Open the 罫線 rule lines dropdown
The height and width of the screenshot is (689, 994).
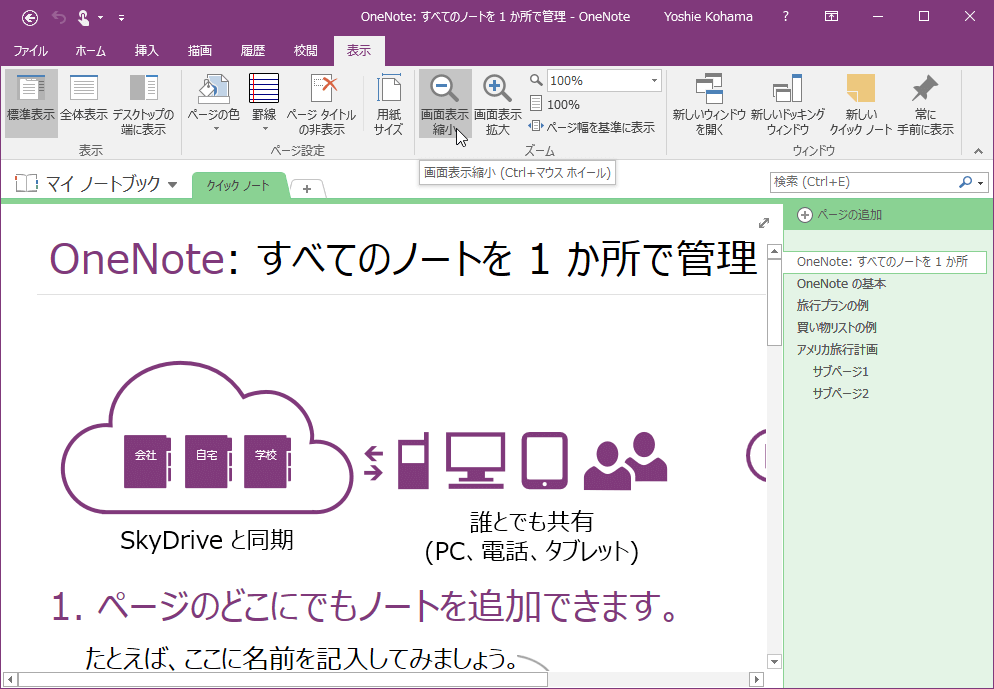pos(264,128)
